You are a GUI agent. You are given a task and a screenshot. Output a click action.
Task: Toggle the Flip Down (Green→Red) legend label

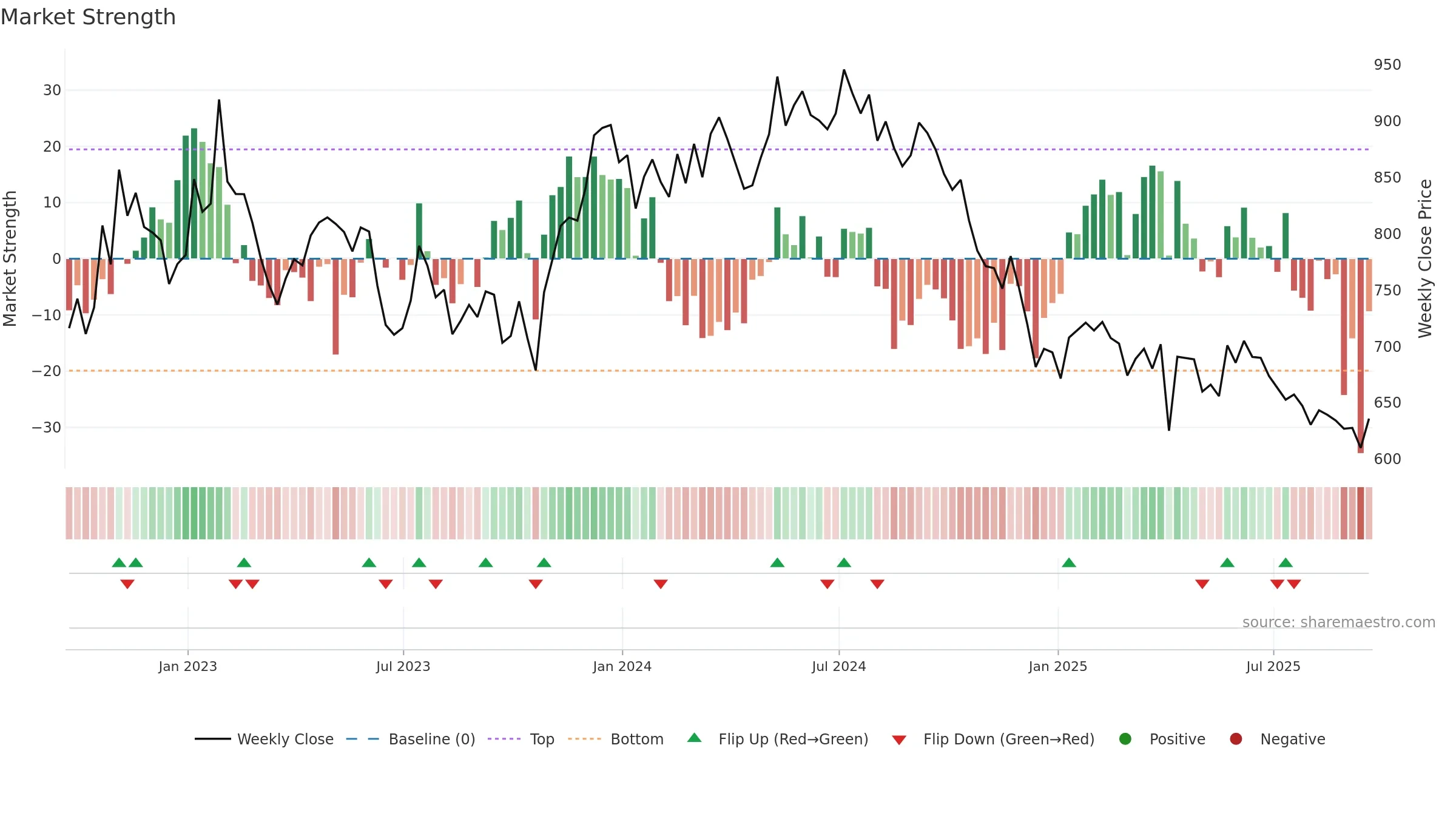pos(1009,739)
